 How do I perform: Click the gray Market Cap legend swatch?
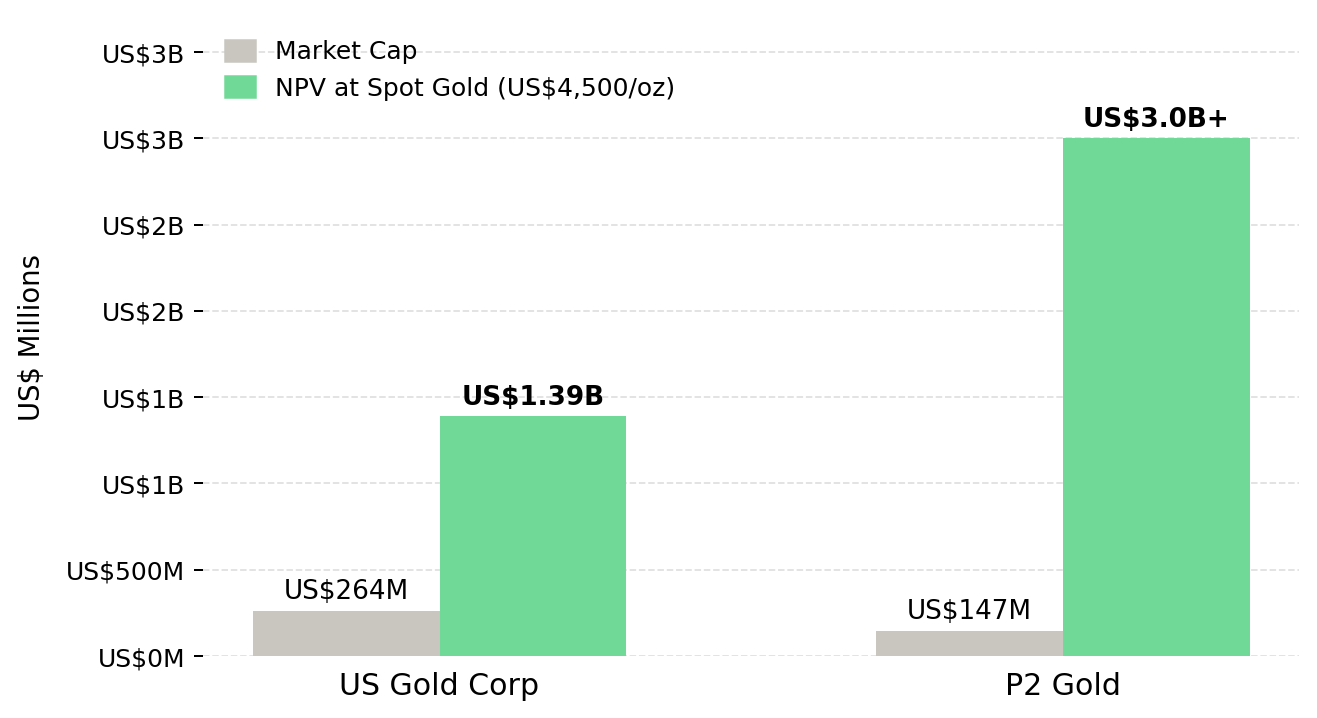click(x=240, y=51)
